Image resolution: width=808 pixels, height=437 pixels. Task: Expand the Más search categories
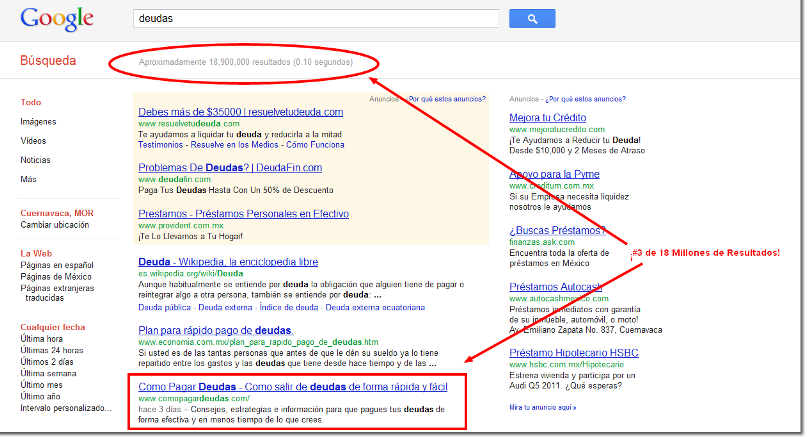pyautogui.click(x=28, y=179)
